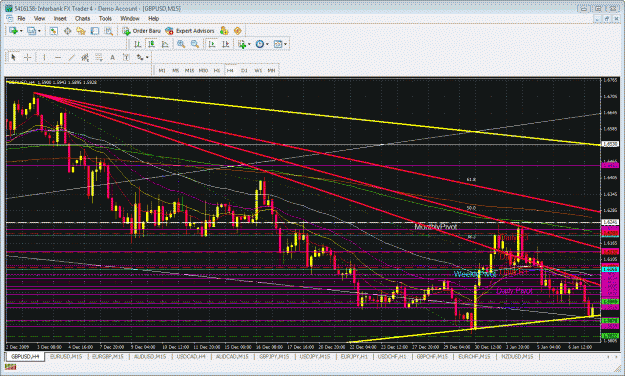Switch chart to line chart type
625x376 pixels.
pyautogui.click(x=165, y=44)
